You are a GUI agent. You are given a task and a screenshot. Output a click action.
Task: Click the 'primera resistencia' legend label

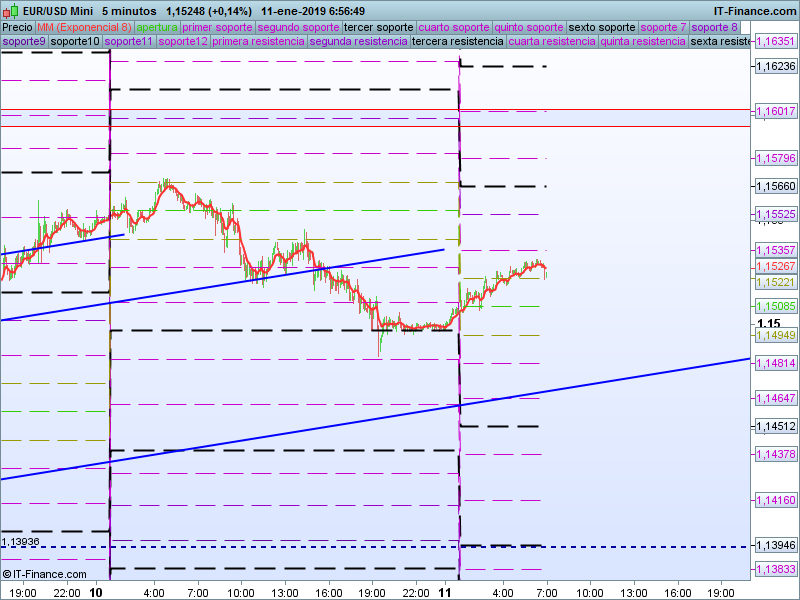(258, 42)
